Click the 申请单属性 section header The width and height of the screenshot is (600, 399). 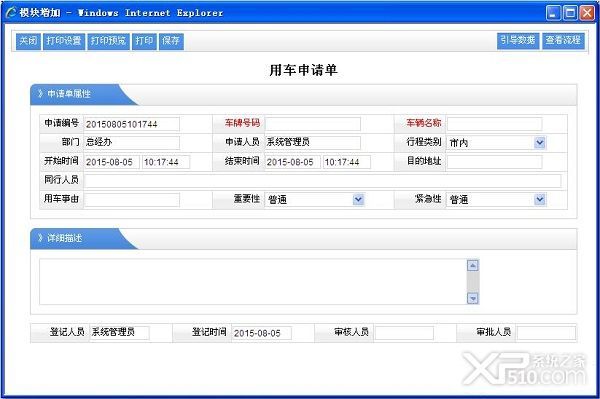point(69,94)
